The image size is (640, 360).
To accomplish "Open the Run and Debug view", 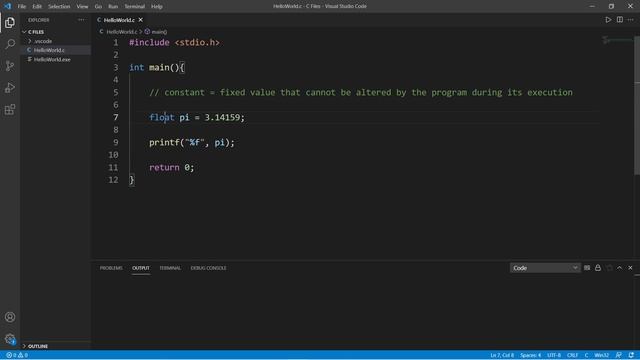I will click(x=10, y=87).
